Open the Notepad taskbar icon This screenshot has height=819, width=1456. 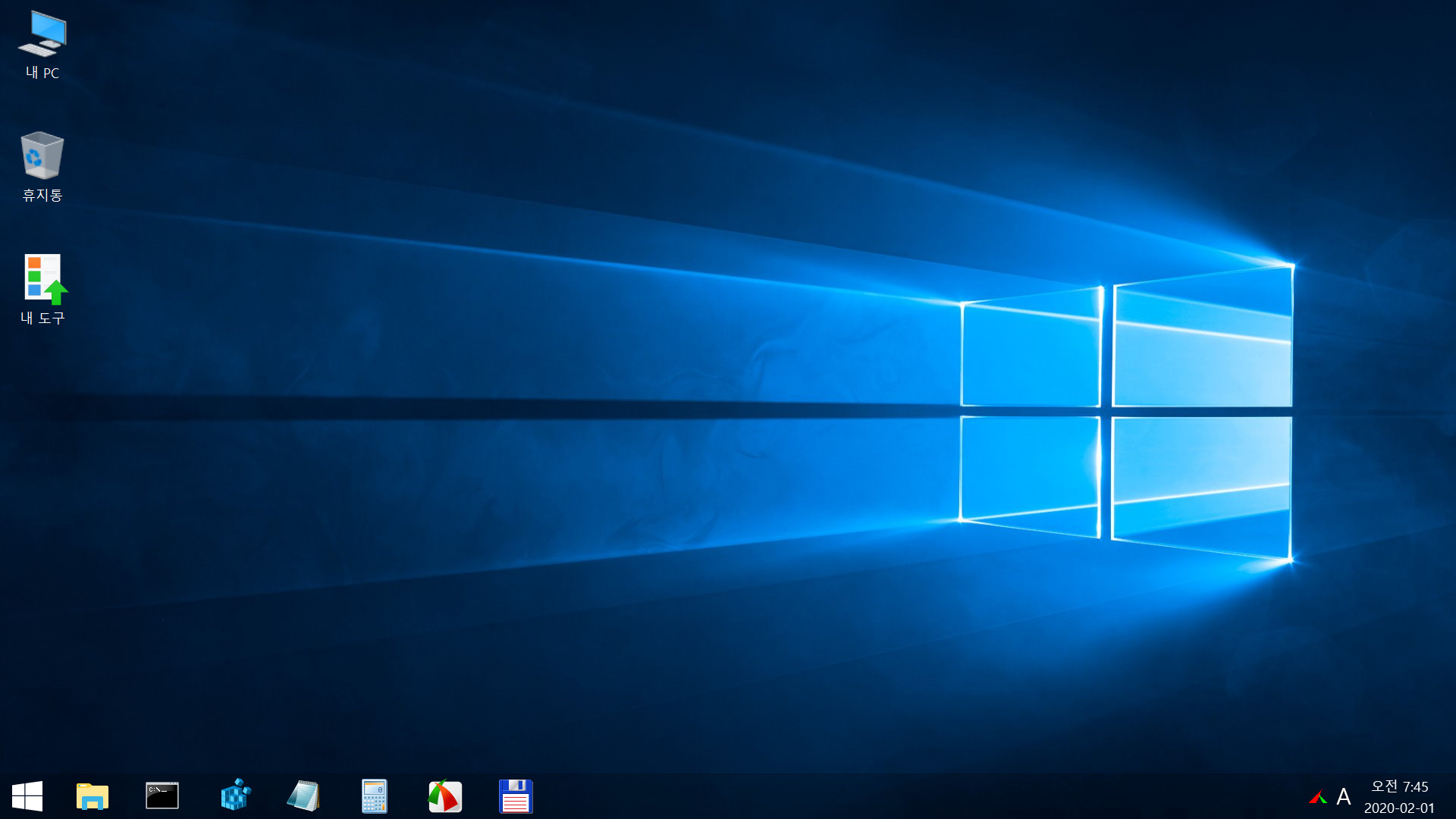[304, 796]
